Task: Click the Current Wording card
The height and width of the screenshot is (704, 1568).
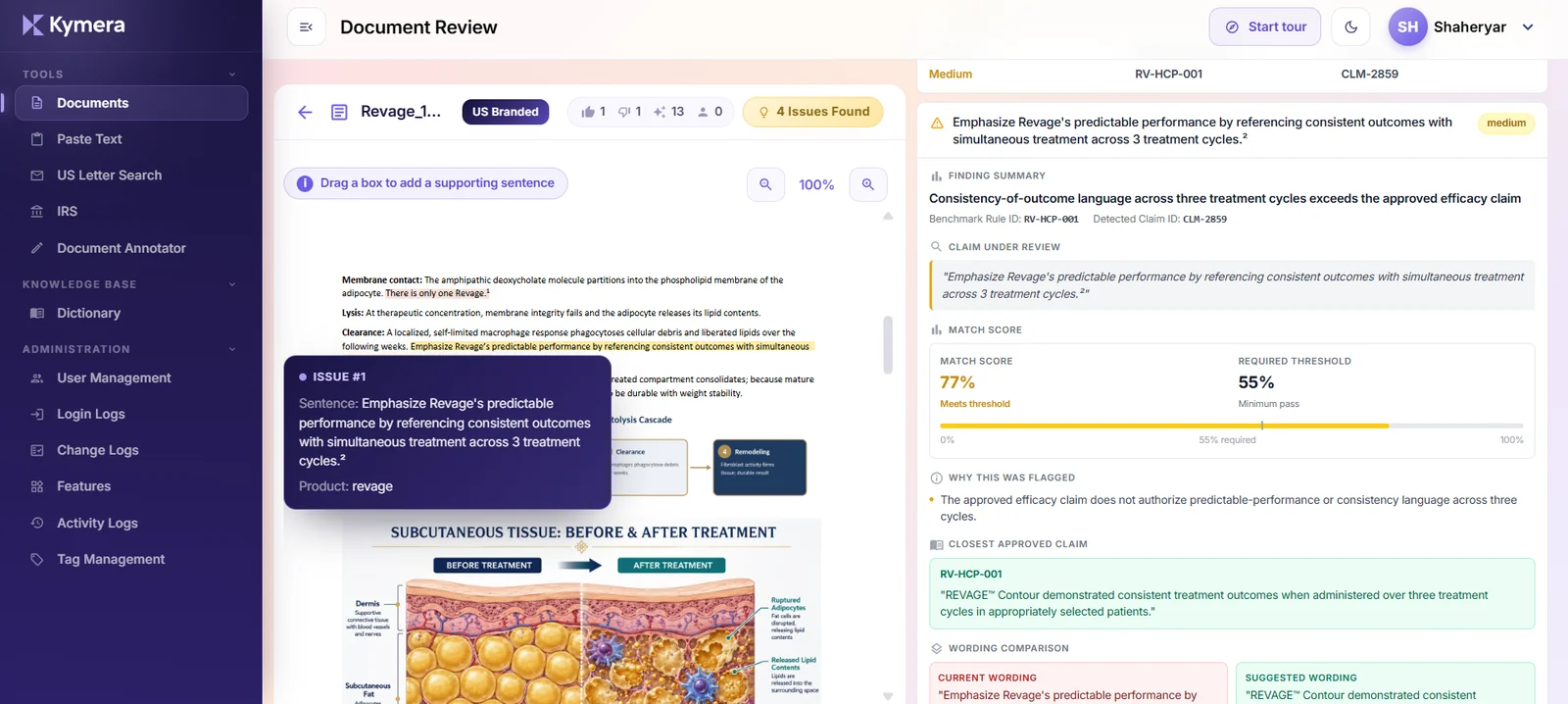Action: pyautogui.click(x=1078, y=683)
